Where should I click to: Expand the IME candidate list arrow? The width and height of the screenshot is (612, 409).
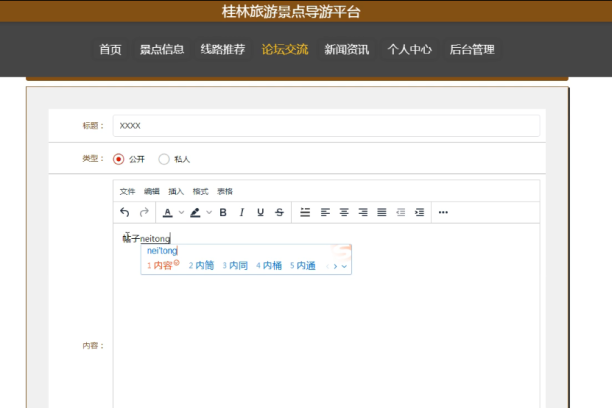click(344, 266)
